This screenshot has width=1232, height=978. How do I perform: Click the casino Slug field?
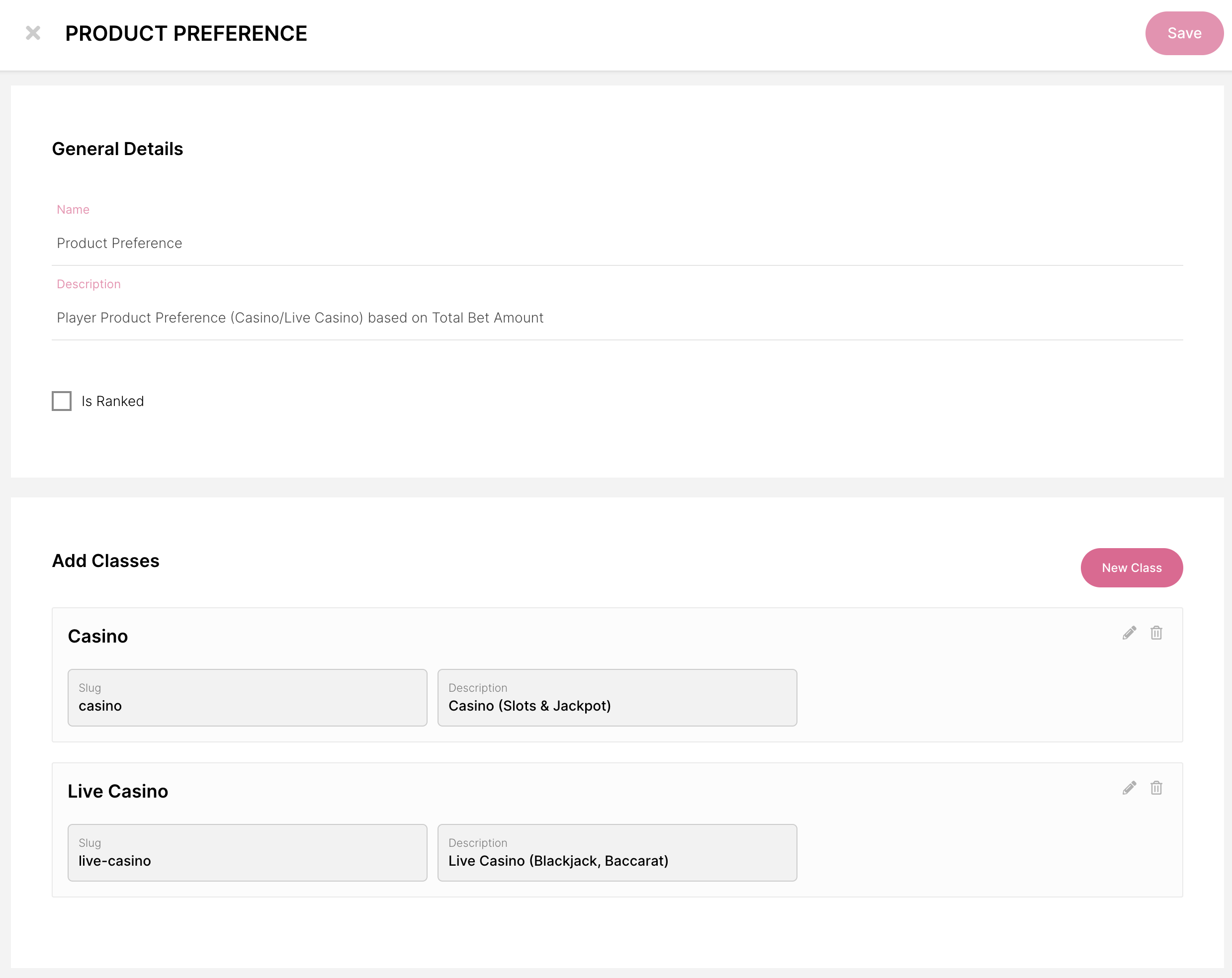tap(247, 698)
